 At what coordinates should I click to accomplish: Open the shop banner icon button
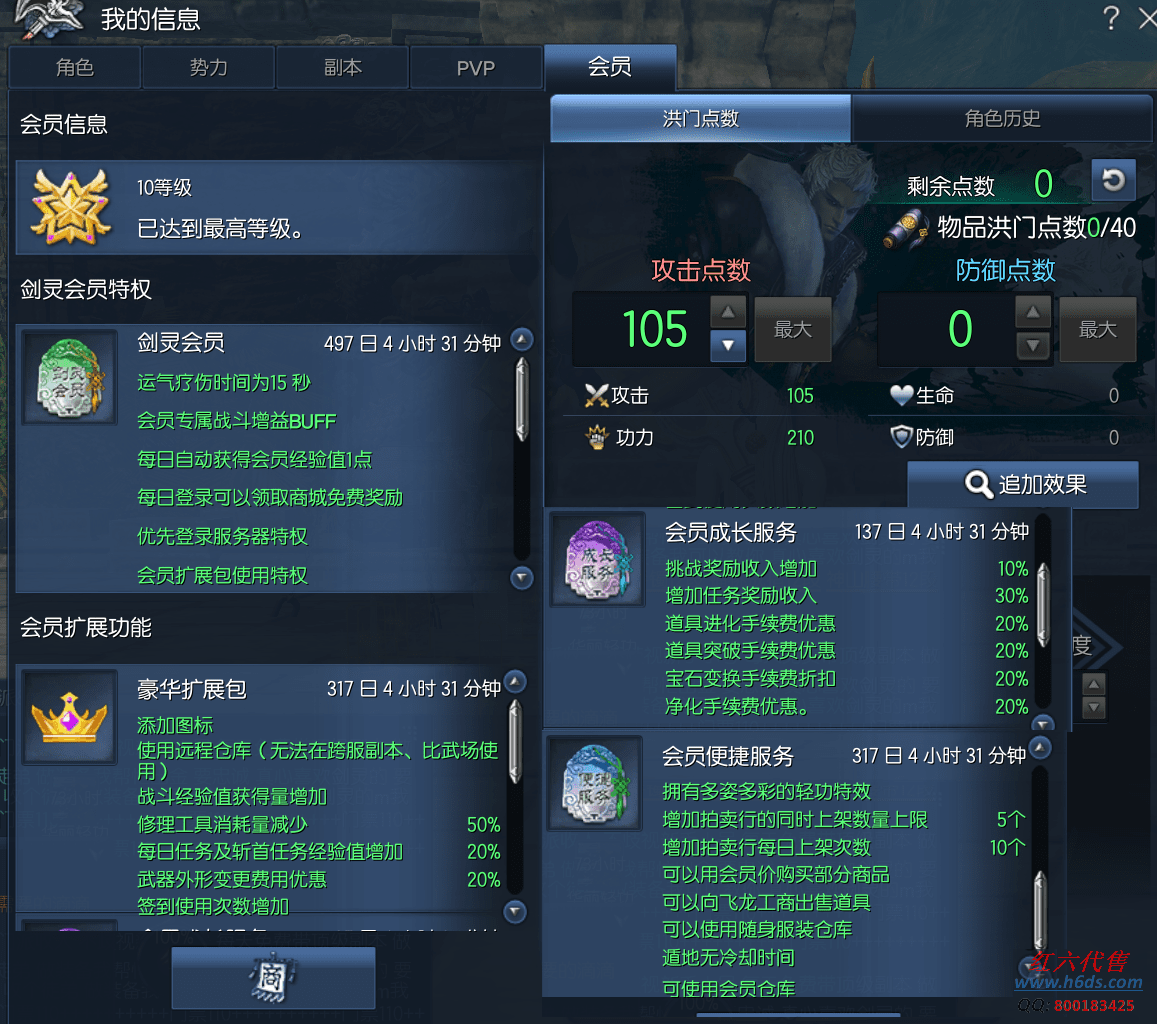click(x=273, y=978)
